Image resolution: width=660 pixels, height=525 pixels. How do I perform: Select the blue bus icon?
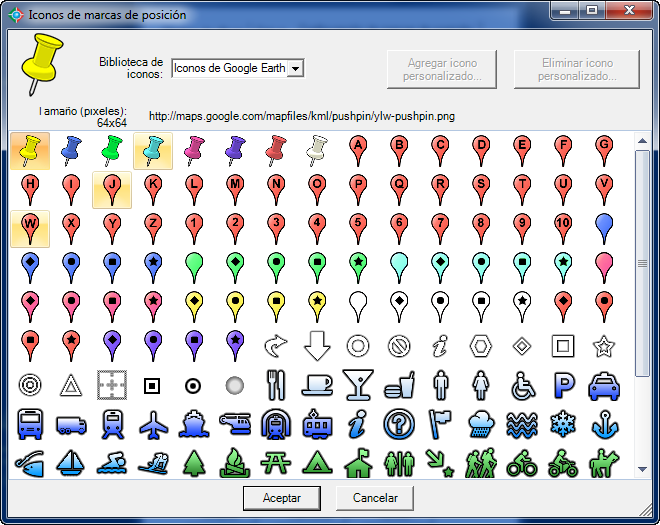coord(30,424)
